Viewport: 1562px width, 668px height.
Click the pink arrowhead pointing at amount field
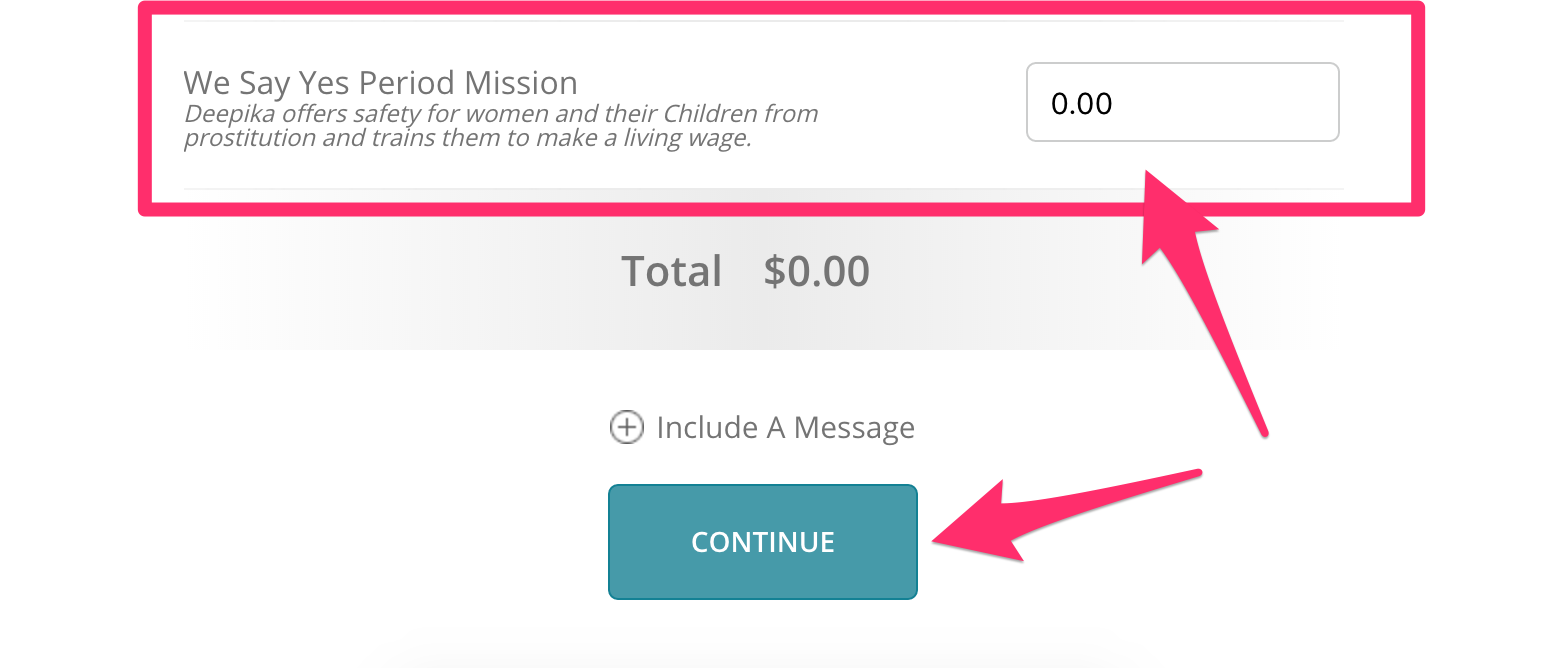click(x=1178, y=215)
